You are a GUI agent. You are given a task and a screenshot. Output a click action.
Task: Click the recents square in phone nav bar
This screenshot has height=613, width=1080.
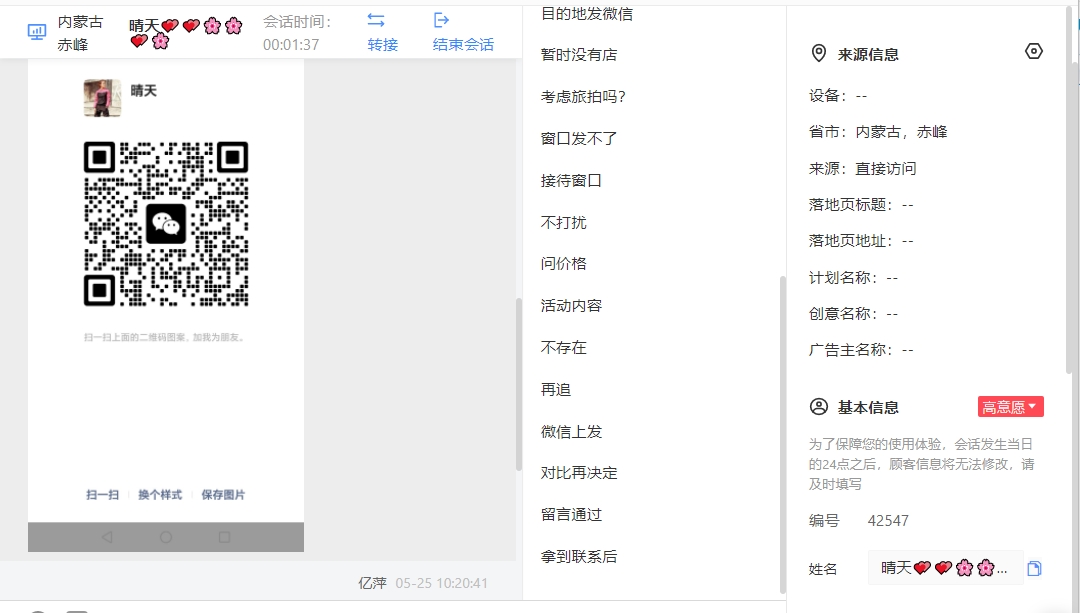(225, 537)
